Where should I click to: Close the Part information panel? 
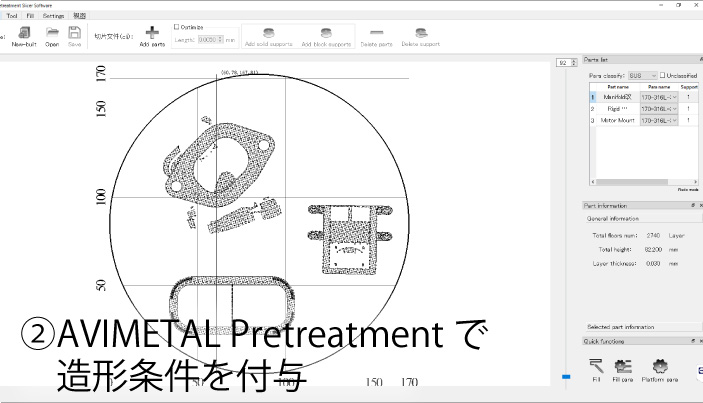[x=701, y=205]
